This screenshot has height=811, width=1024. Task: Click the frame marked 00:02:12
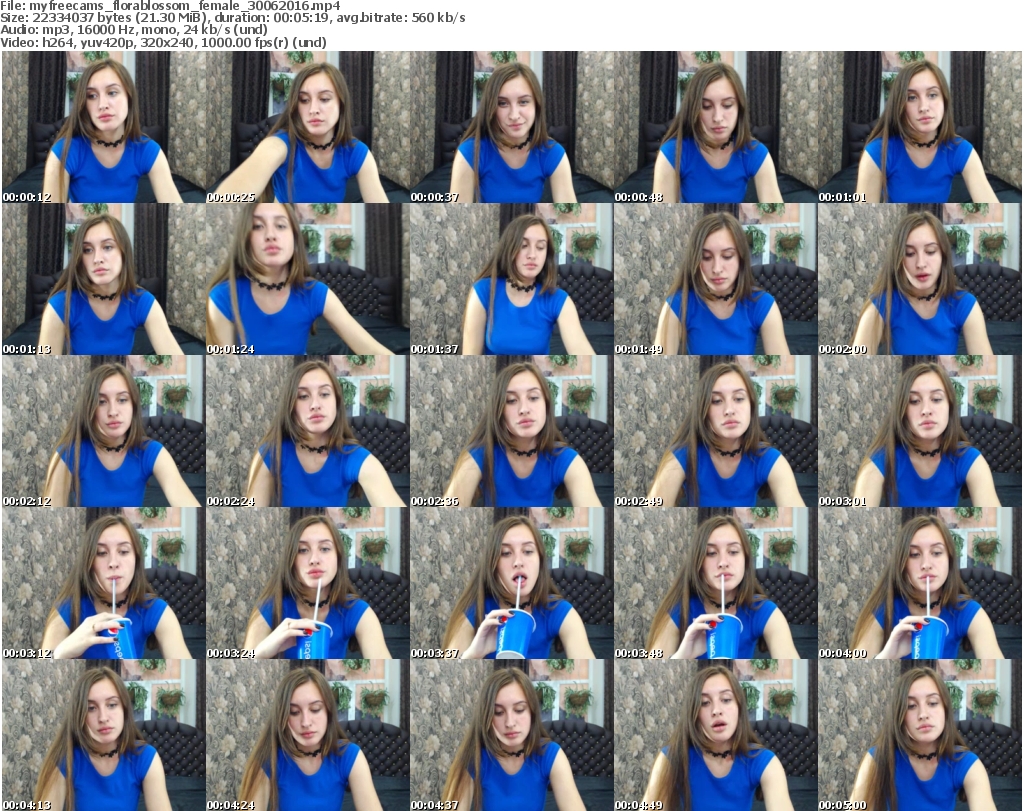coord(102,431)
